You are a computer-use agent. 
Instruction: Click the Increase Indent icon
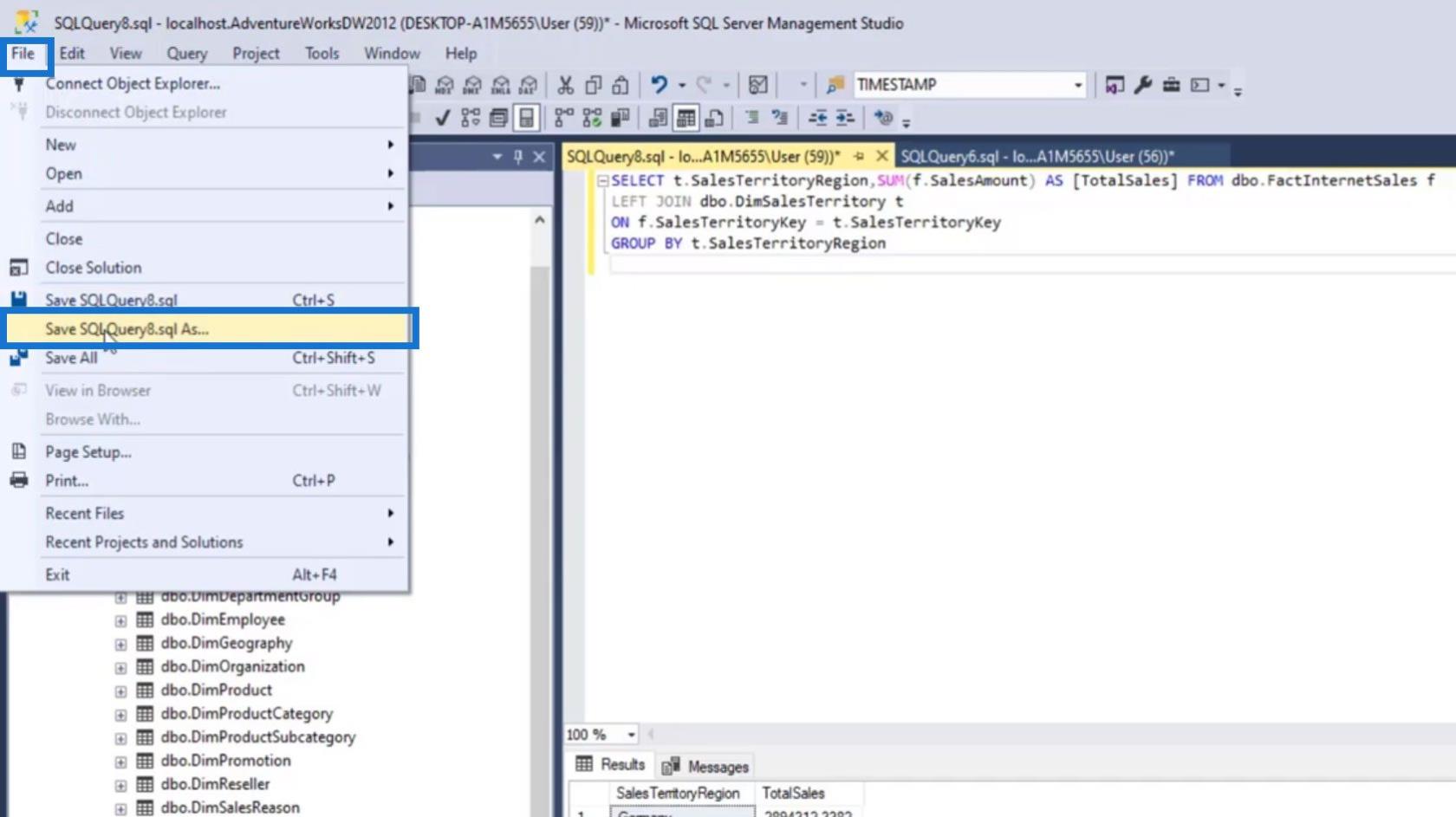(x=845, y=118)
